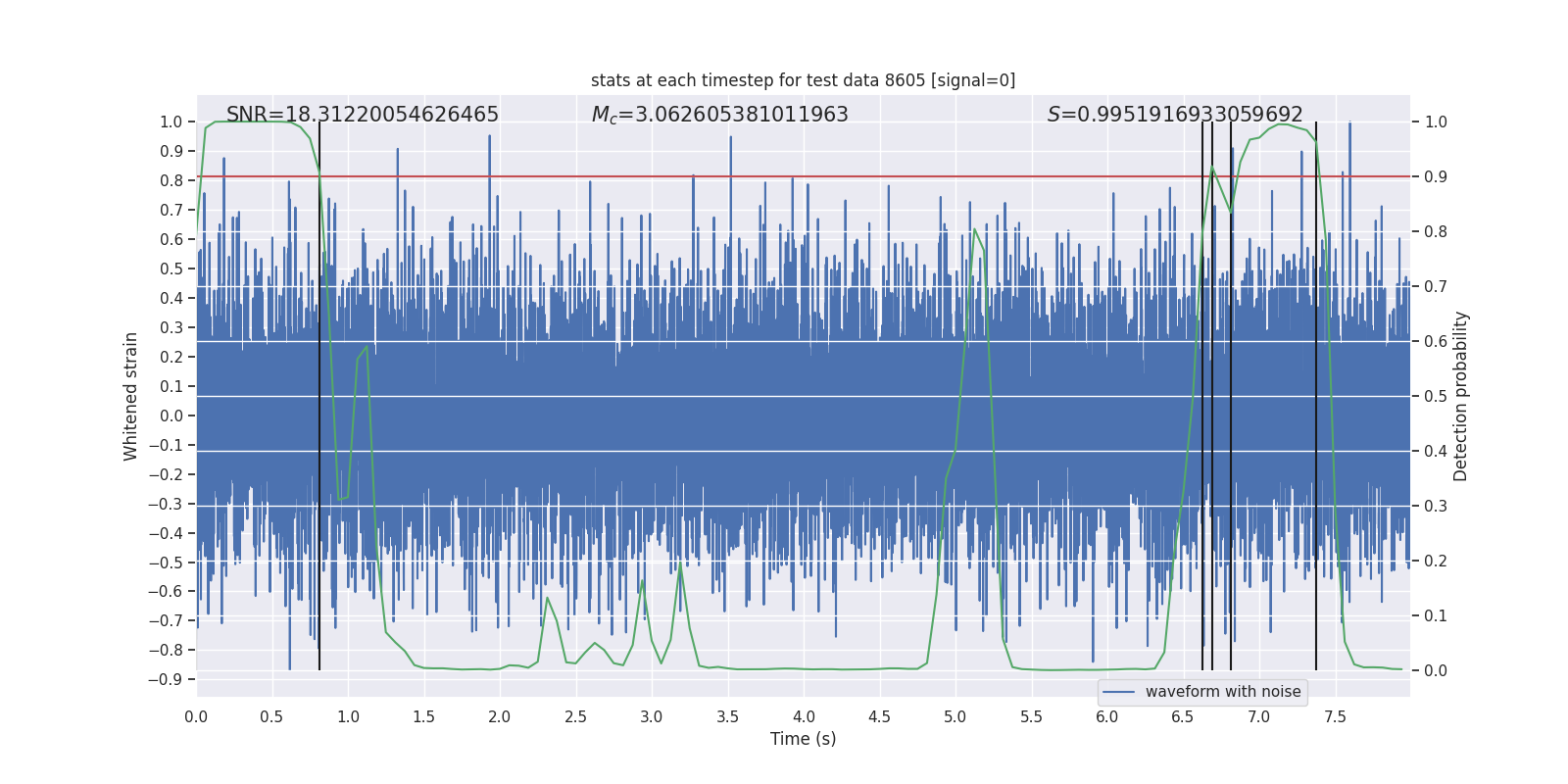The height and width of the screenshot is (784, 1568).
Task: Click the −0.1 tick on the Whitened strain axis
Action: [x=166, y=445]
